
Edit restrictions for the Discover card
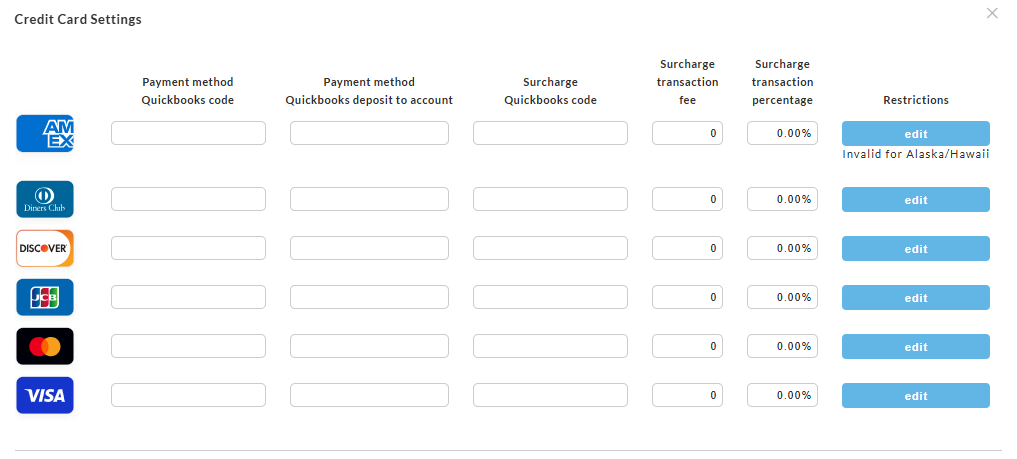click(x=916, y=248)
